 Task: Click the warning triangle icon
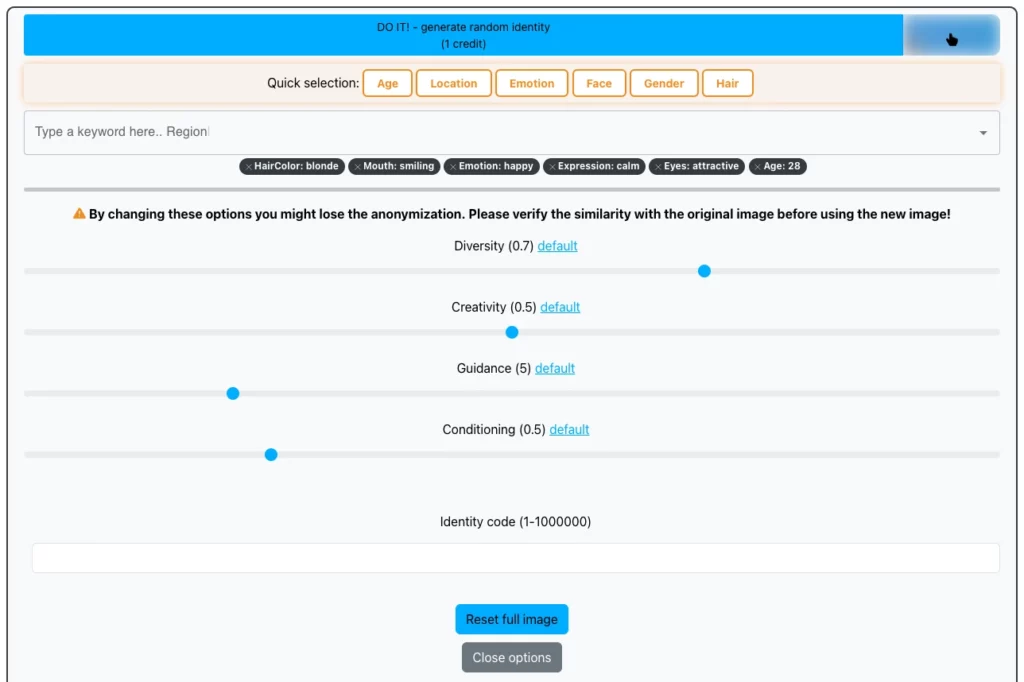coord(79,214)
